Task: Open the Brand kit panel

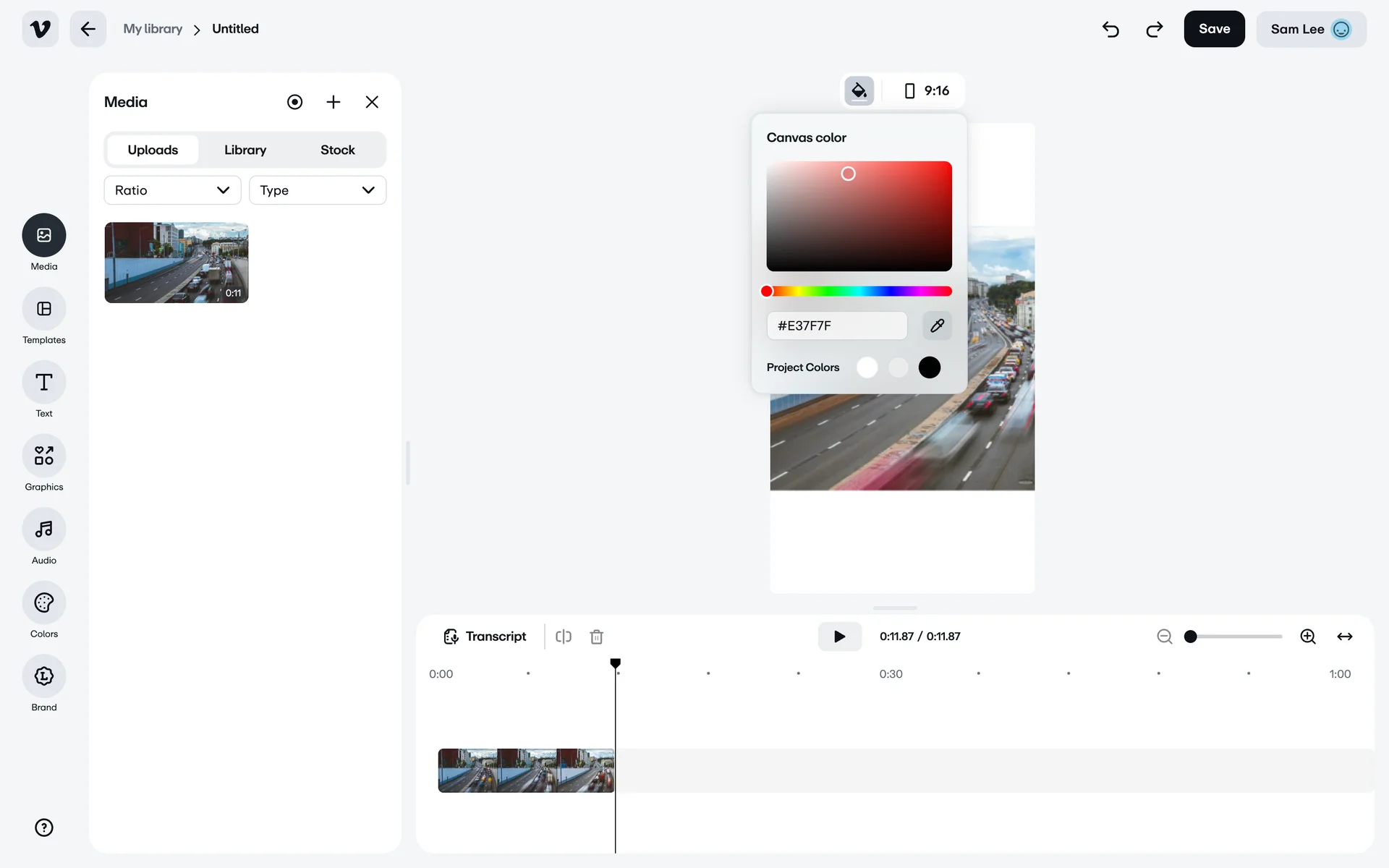Action: [44, 676]
